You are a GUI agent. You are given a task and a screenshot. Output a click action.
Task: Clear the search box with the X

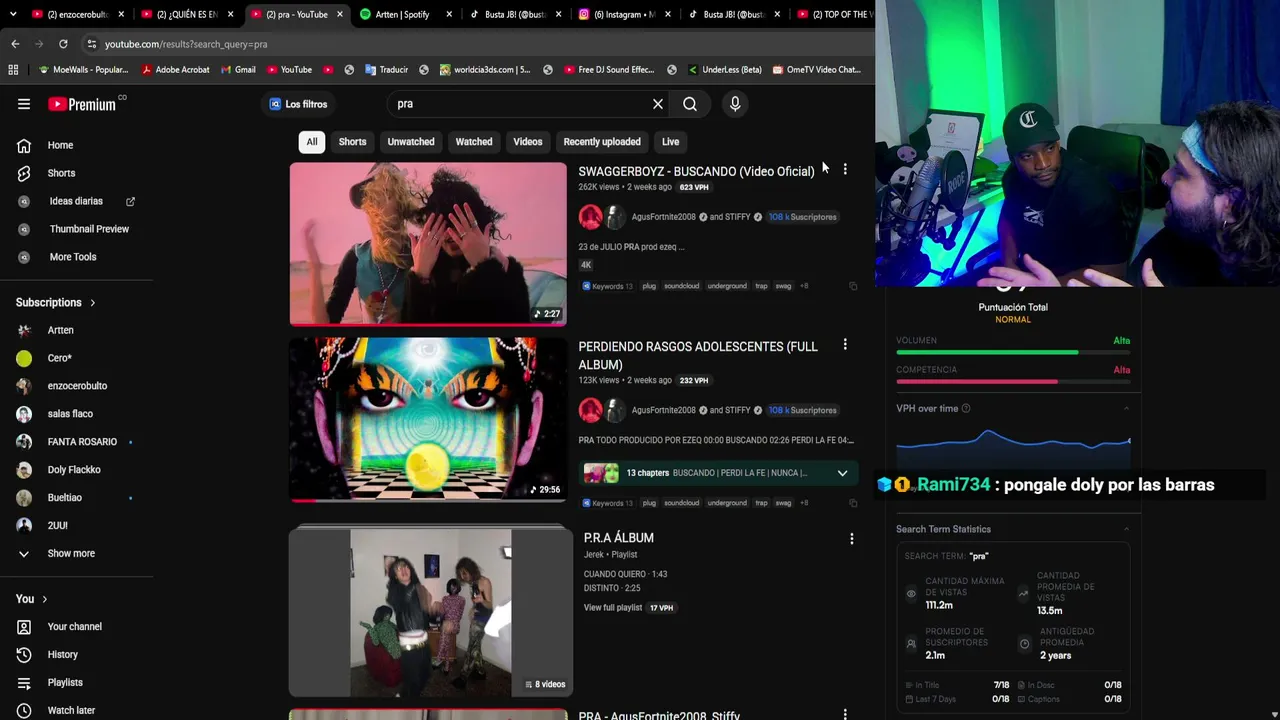[x=658, y=104]
